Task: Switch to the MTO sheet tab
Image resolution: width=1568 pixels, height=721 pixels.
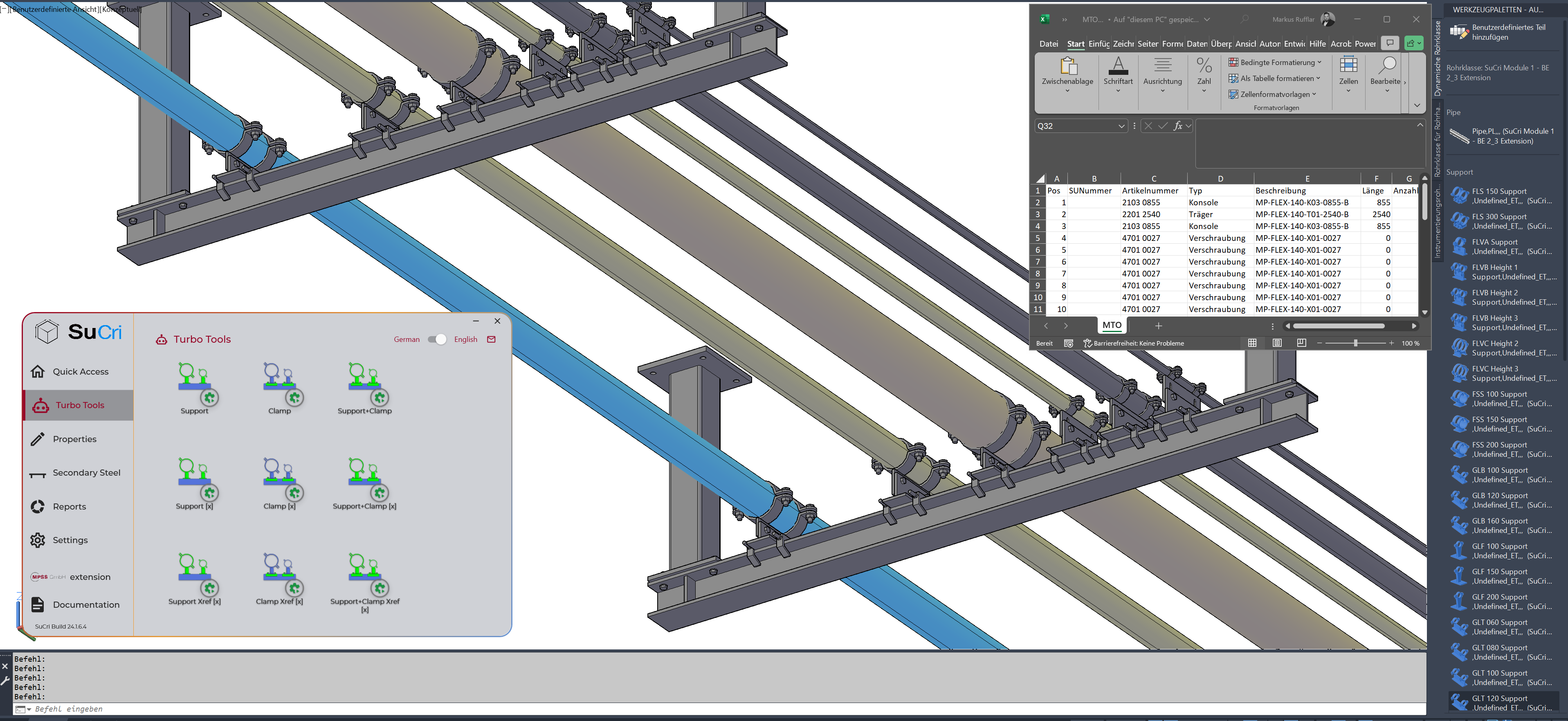Action: coord(1112,326)
